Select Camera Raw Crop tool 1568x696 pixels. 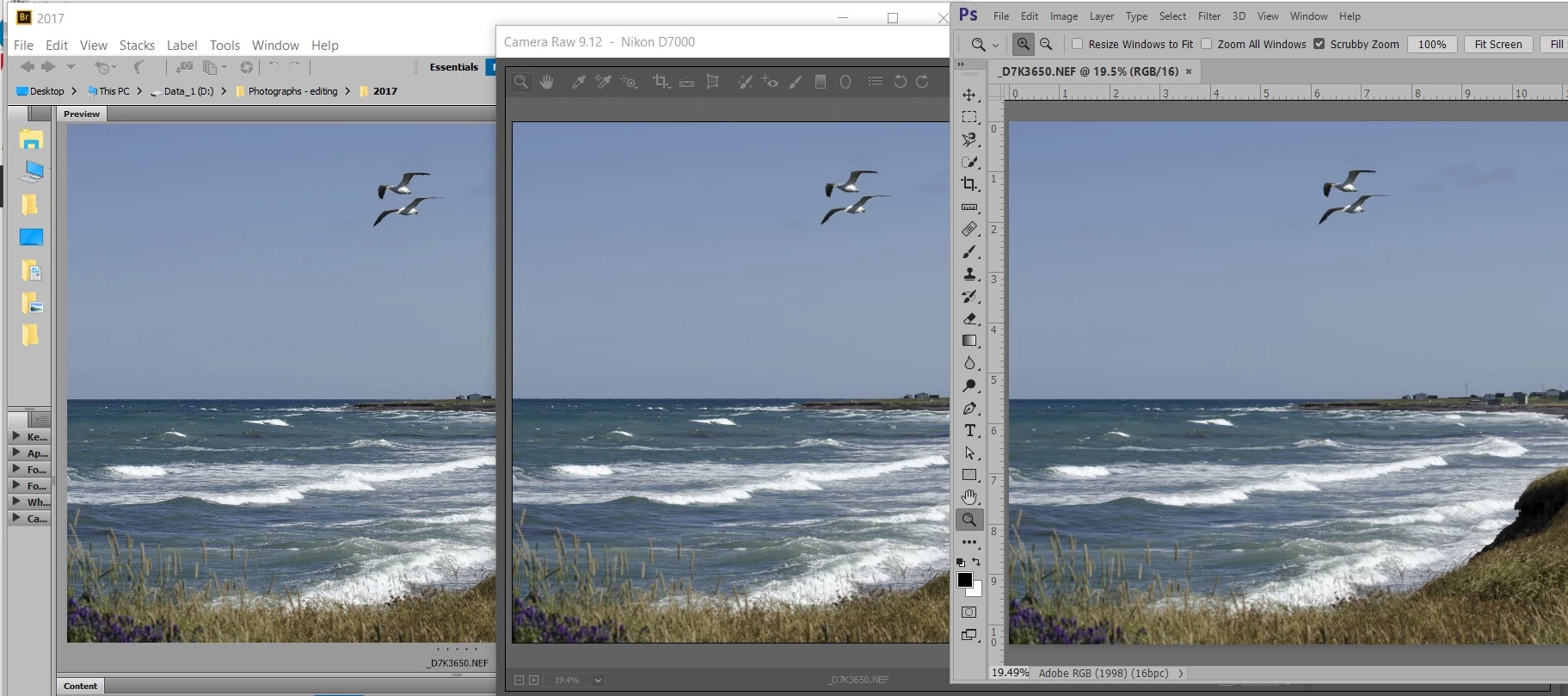click(x=661, y=82)
